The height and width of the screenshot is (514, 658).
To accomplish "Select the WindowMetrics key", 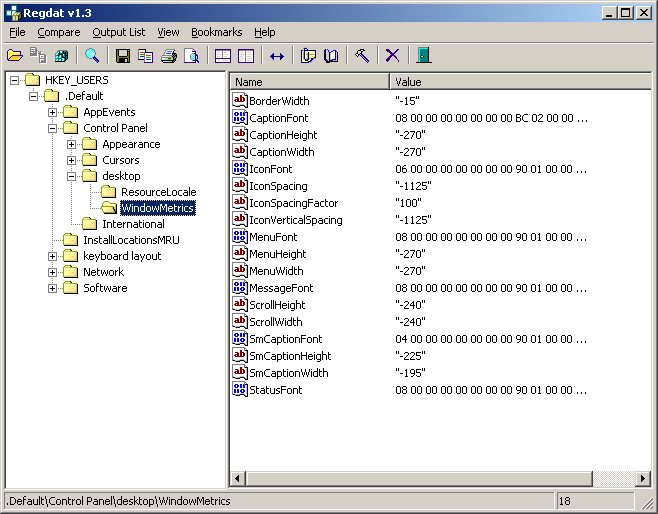I will (158, 208).
